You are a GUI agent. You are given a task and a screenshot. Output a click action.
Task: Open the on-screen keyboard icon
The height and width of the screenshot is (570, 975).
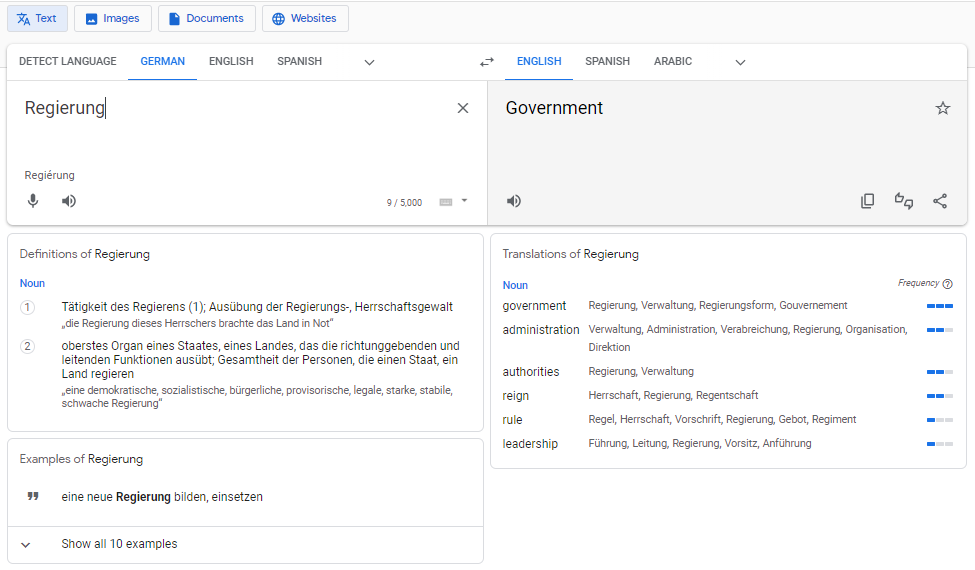446,202
